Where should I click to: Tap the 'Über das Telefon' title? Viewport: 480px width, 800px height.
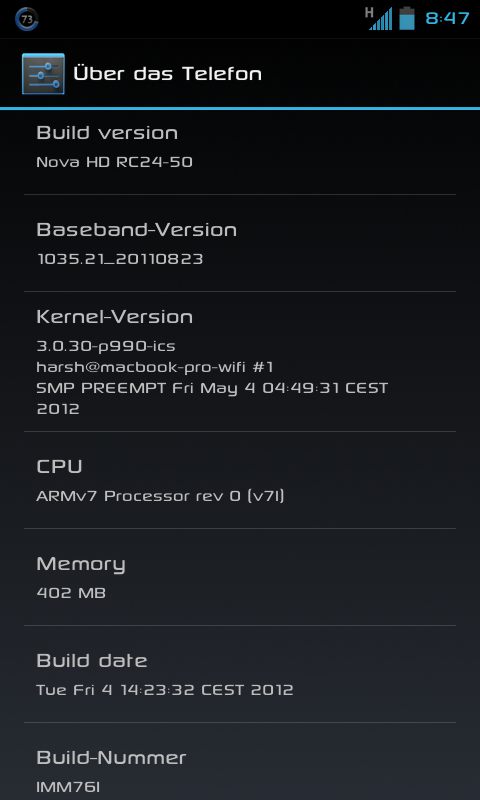pos(168,73)
